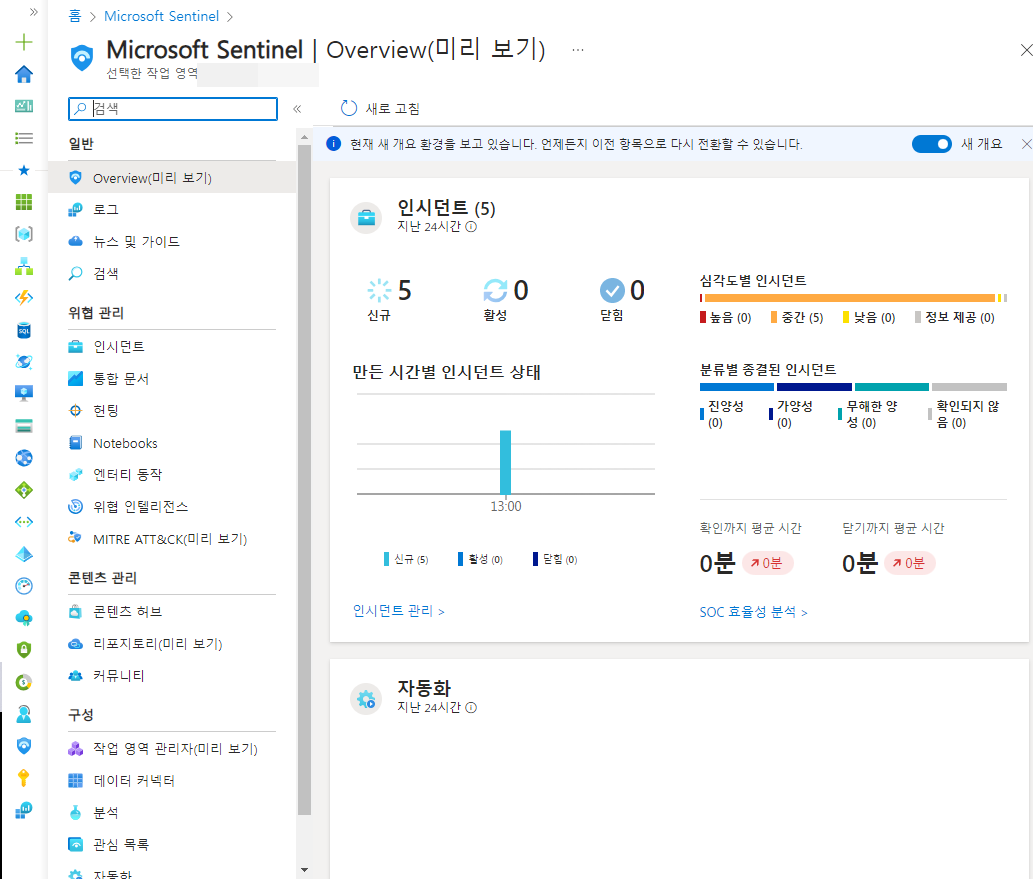Click the 신규 incident count 5
Screen dimensions: 1033x879
(405, 291)
